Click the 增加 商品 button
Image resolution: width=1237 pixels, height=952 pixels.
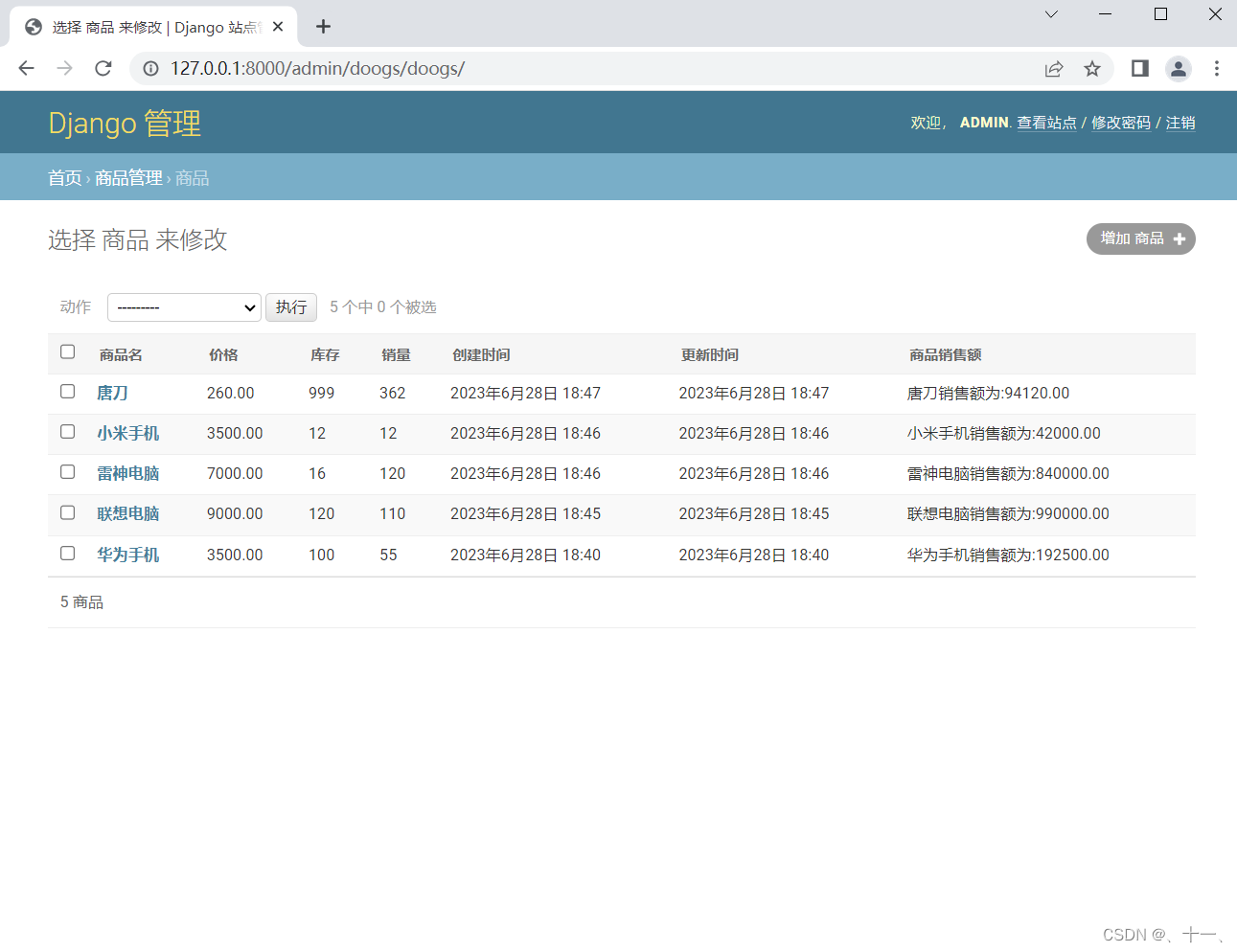coord(1140,238)
